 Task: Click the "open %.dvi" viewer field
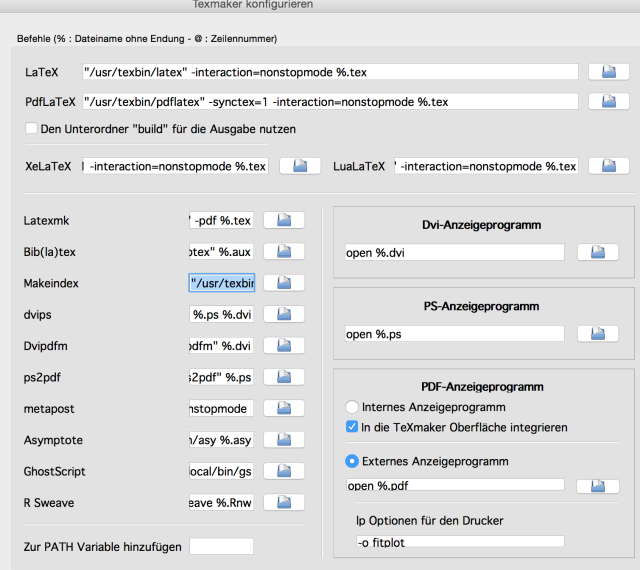455,252
